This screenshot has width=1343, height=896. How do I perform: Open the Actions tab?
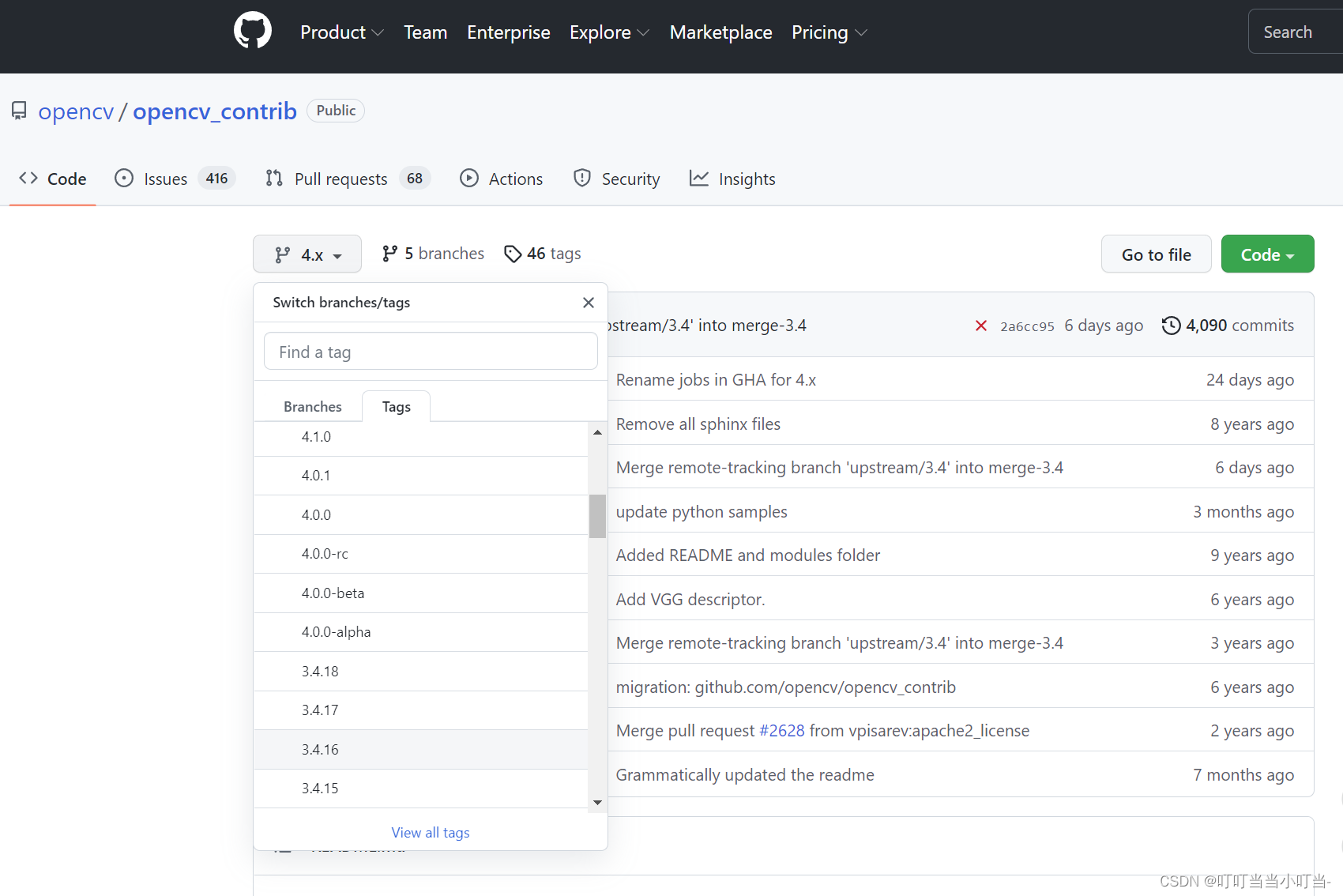pyautogui.click(x=502, y=179)
